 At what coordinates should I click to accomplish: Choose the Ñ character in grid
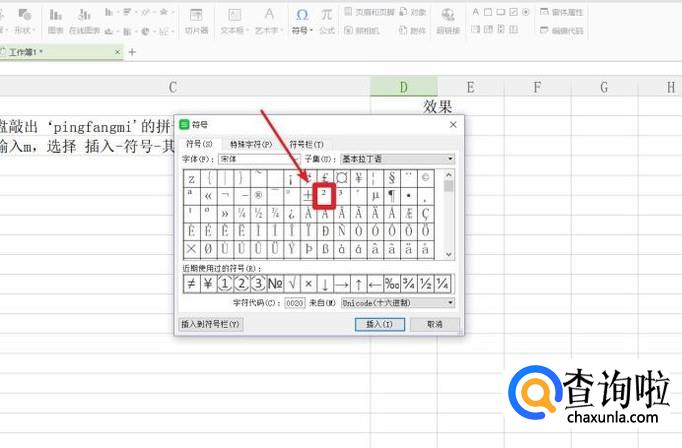(341, 231)
